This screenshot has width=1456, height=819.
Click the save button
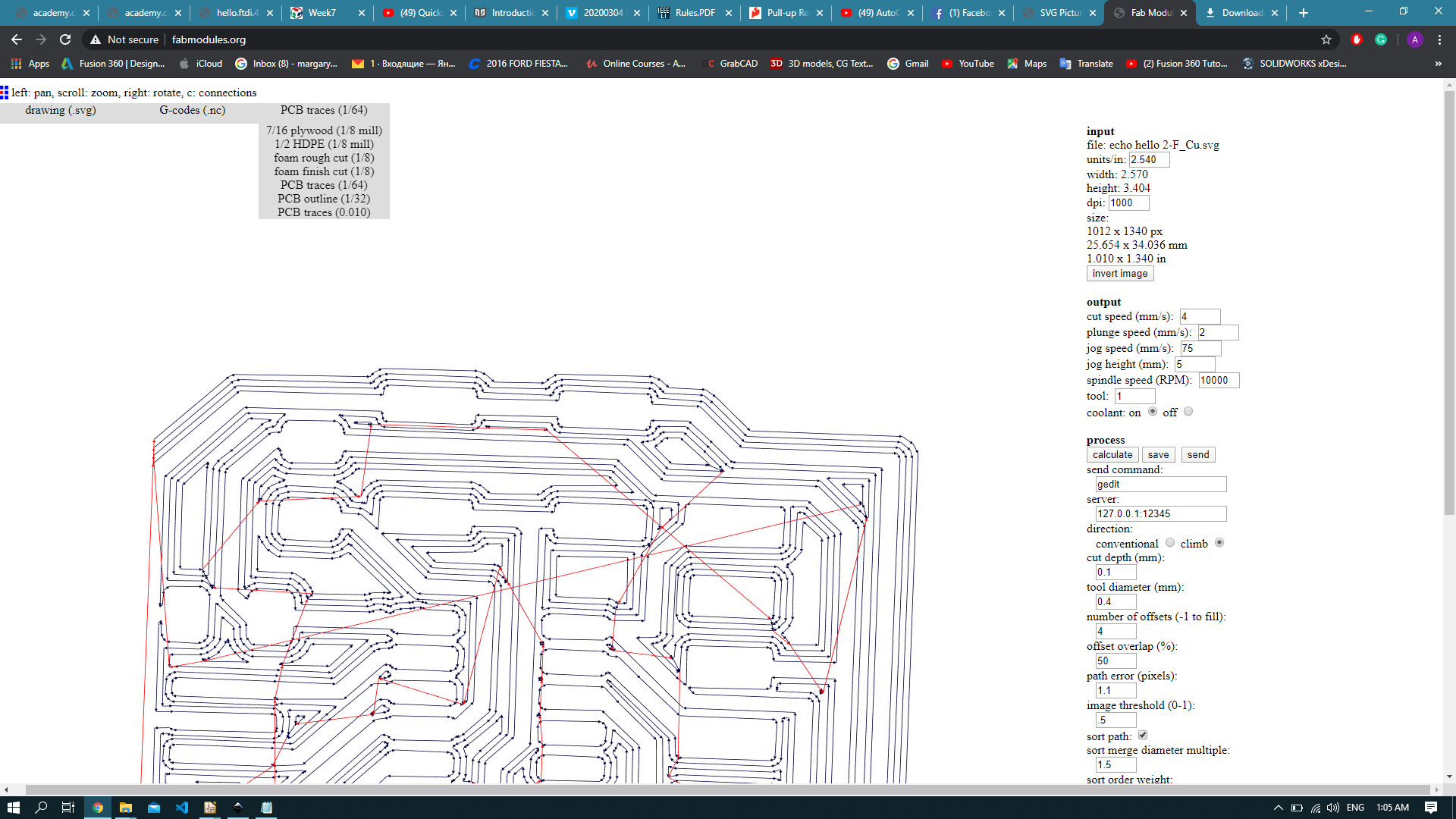(x=1158, y=455)
